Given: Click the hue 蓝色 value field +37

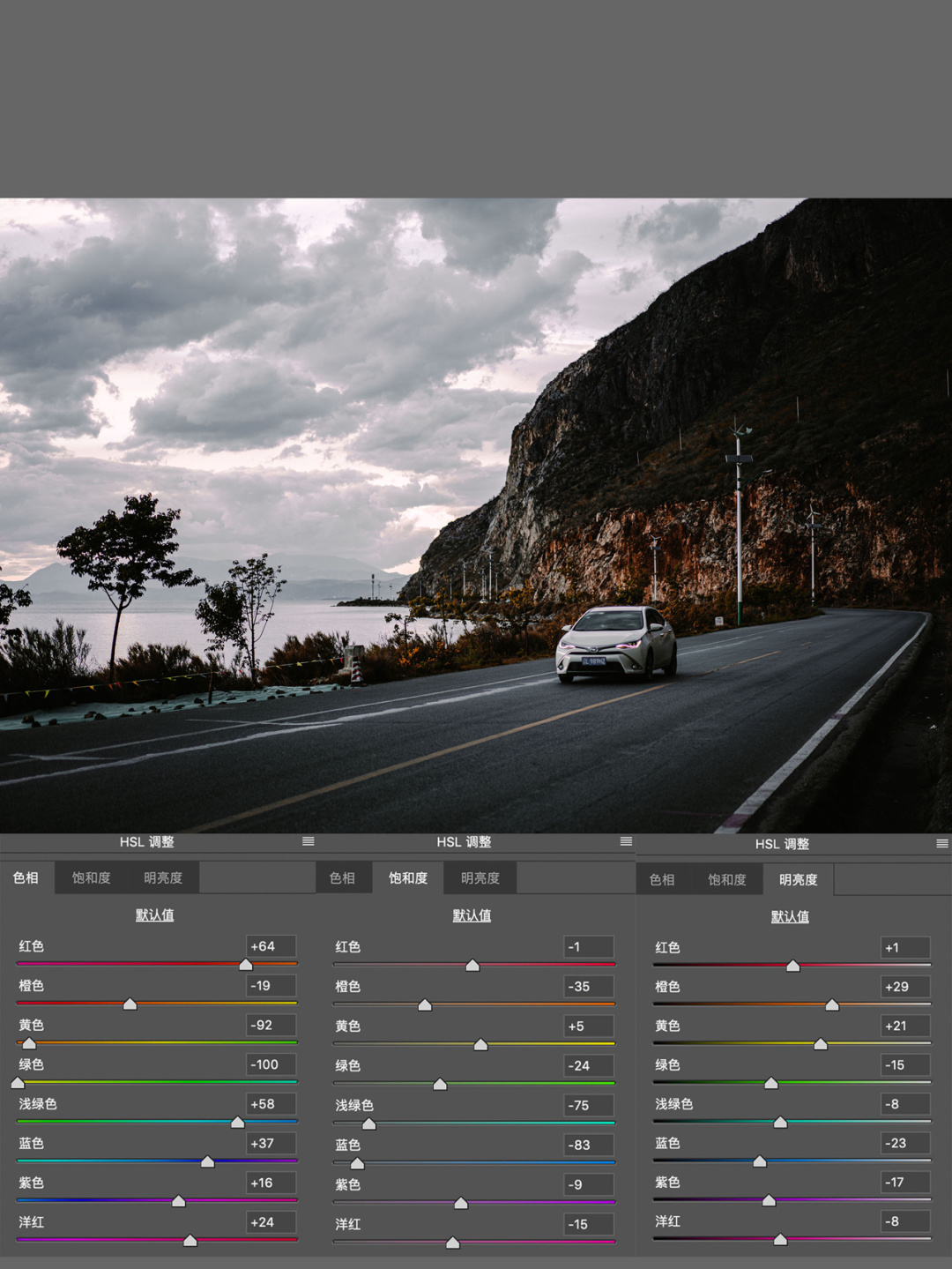Looking at the screenshot, I should (x=271, y=1143).
